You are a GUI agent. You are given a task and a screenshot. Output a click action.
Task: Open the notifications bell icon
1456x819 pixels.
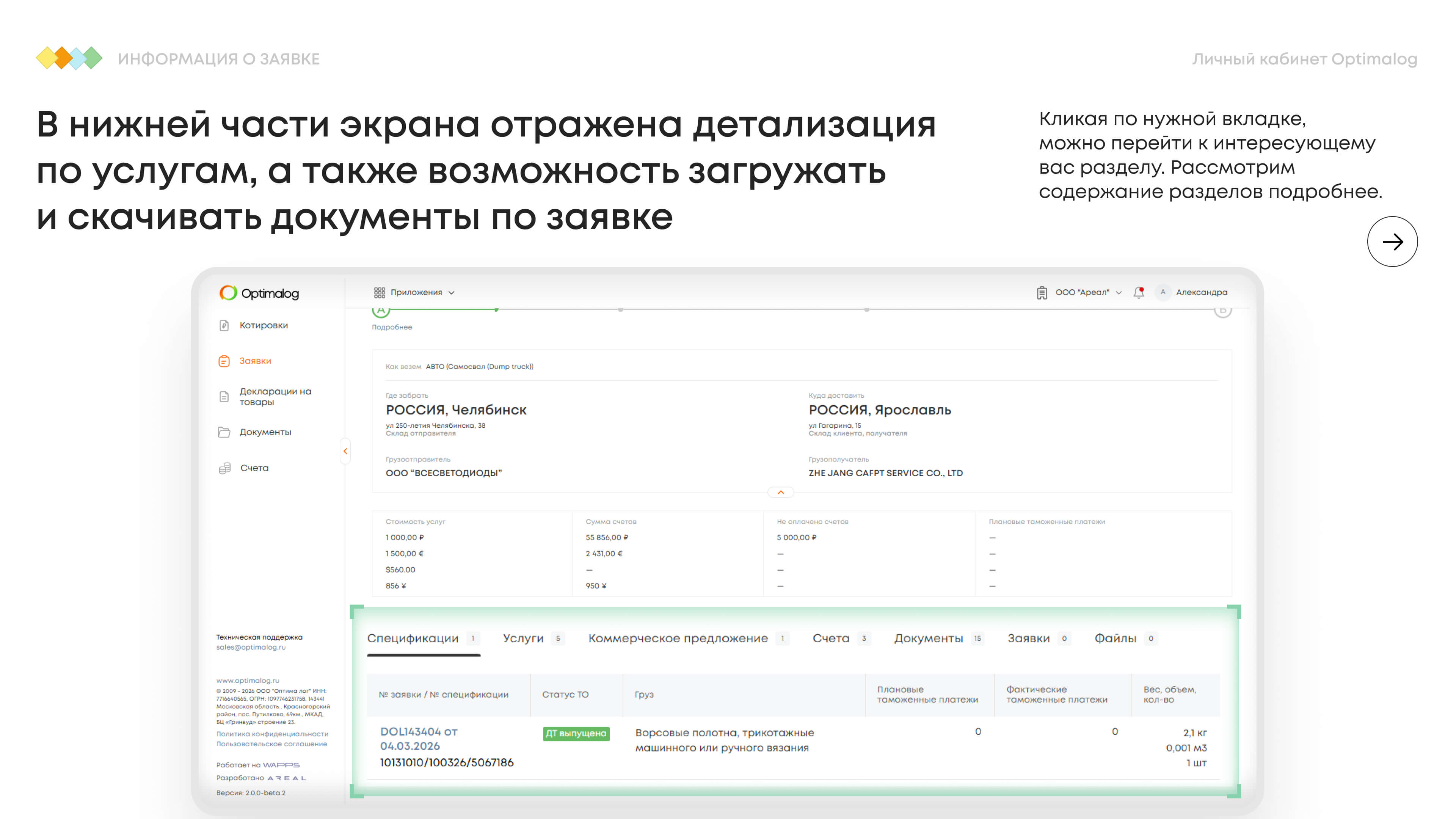pyautogui.click(x=1138, y=292)
